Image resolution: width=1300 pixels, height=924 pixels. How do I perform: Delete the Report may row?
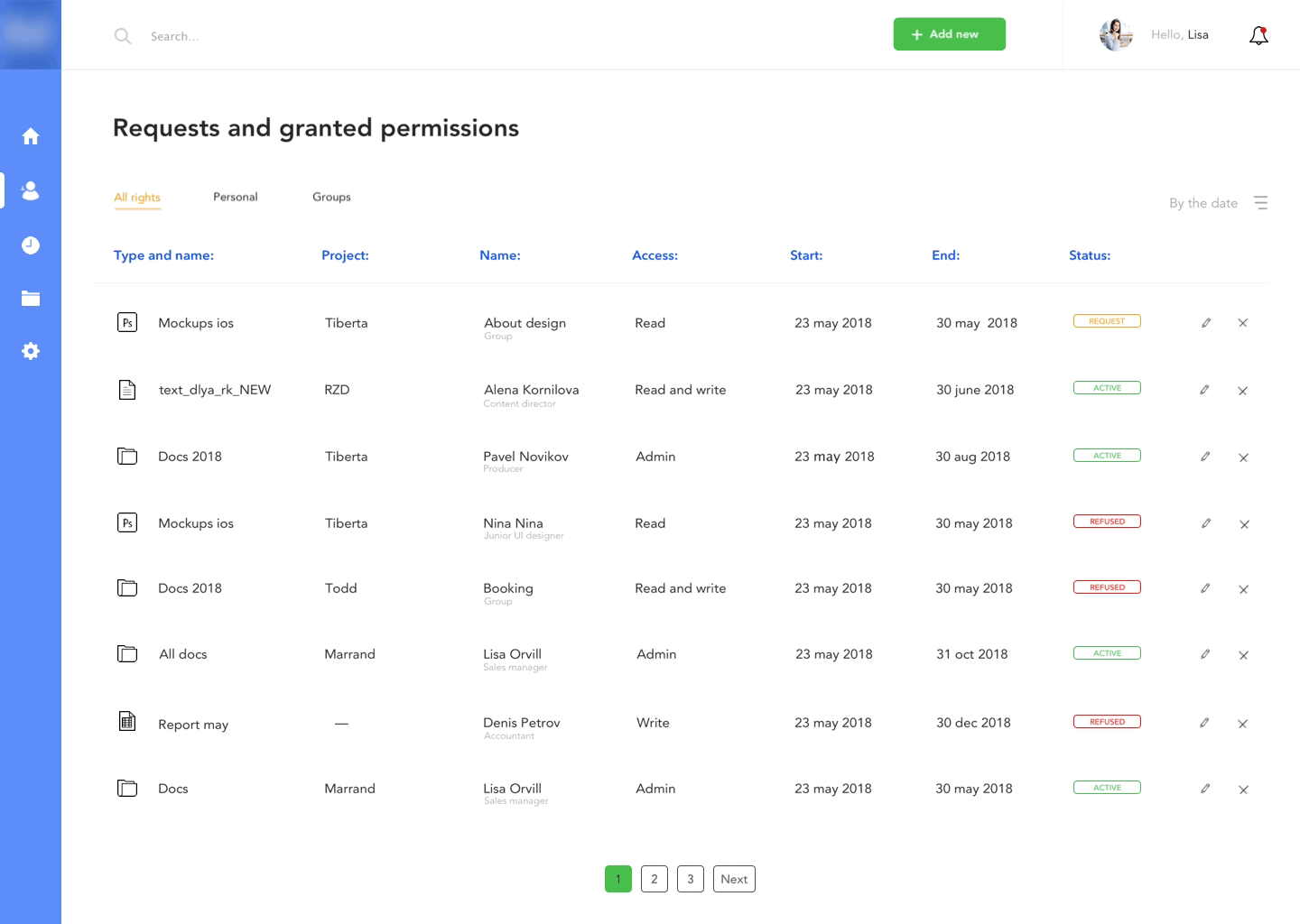coord(1243,724)
